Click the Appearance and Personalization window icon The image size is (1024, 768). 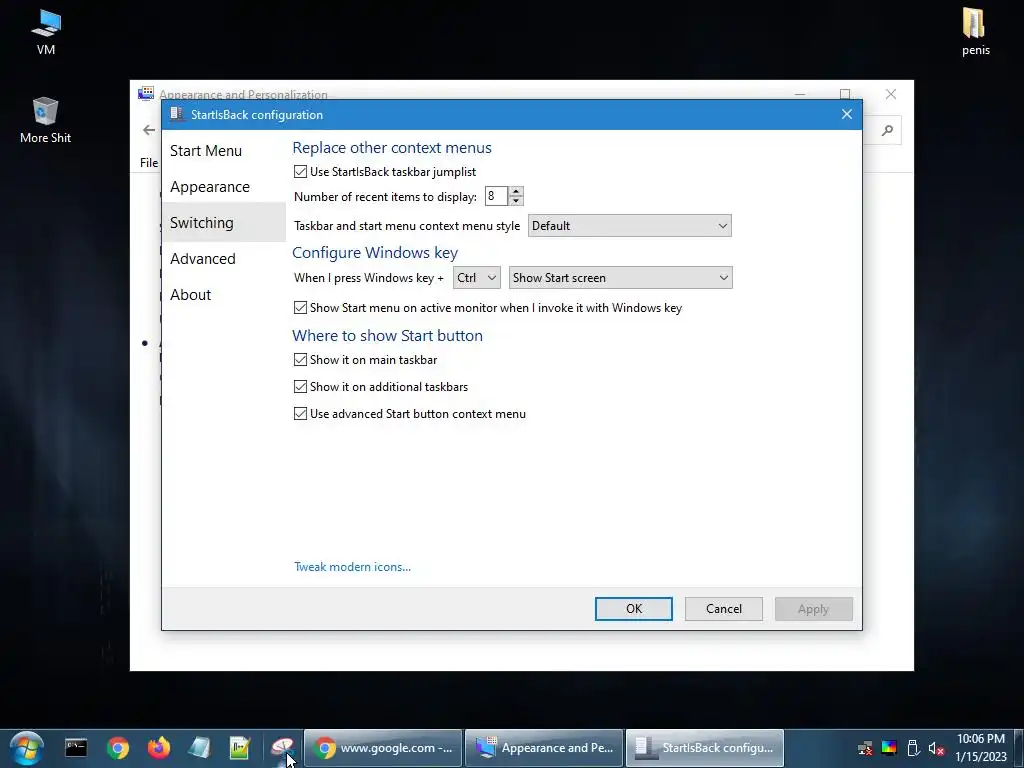pos(146,93)
